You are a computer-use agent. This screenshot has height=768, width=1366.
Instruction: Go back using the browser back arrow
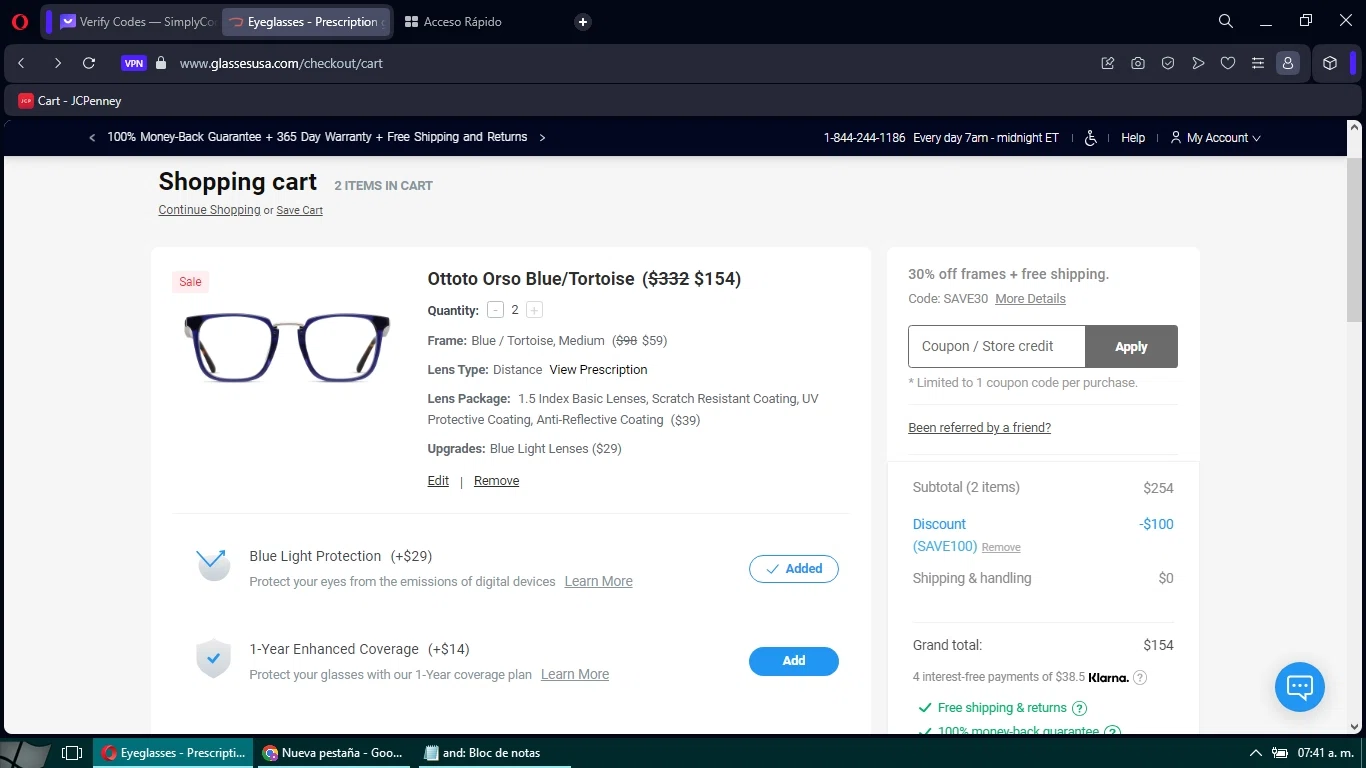[21, 63]
